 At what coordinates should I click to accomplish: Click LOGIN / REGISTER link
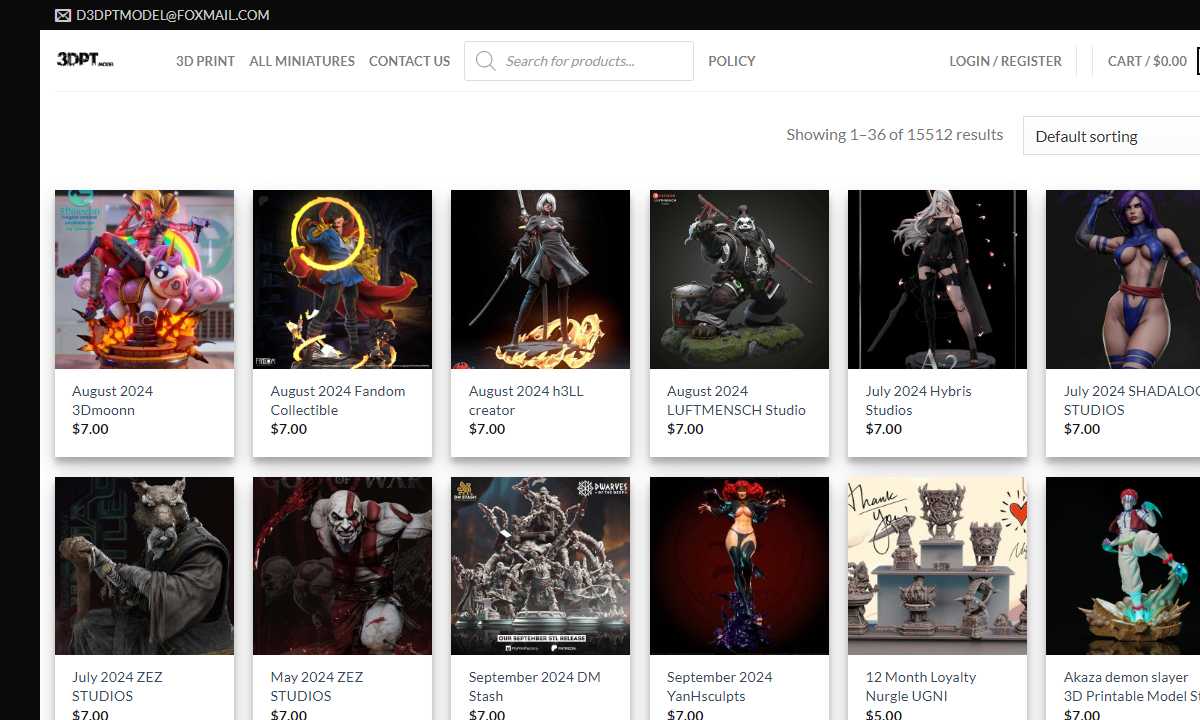click(x=1005, y=61)
